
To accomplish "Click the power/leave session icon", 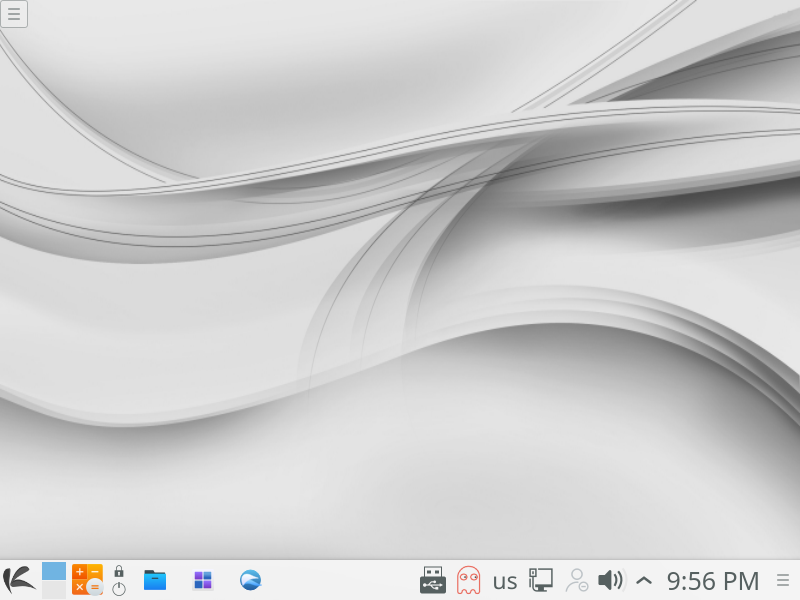I will point(119,589).
